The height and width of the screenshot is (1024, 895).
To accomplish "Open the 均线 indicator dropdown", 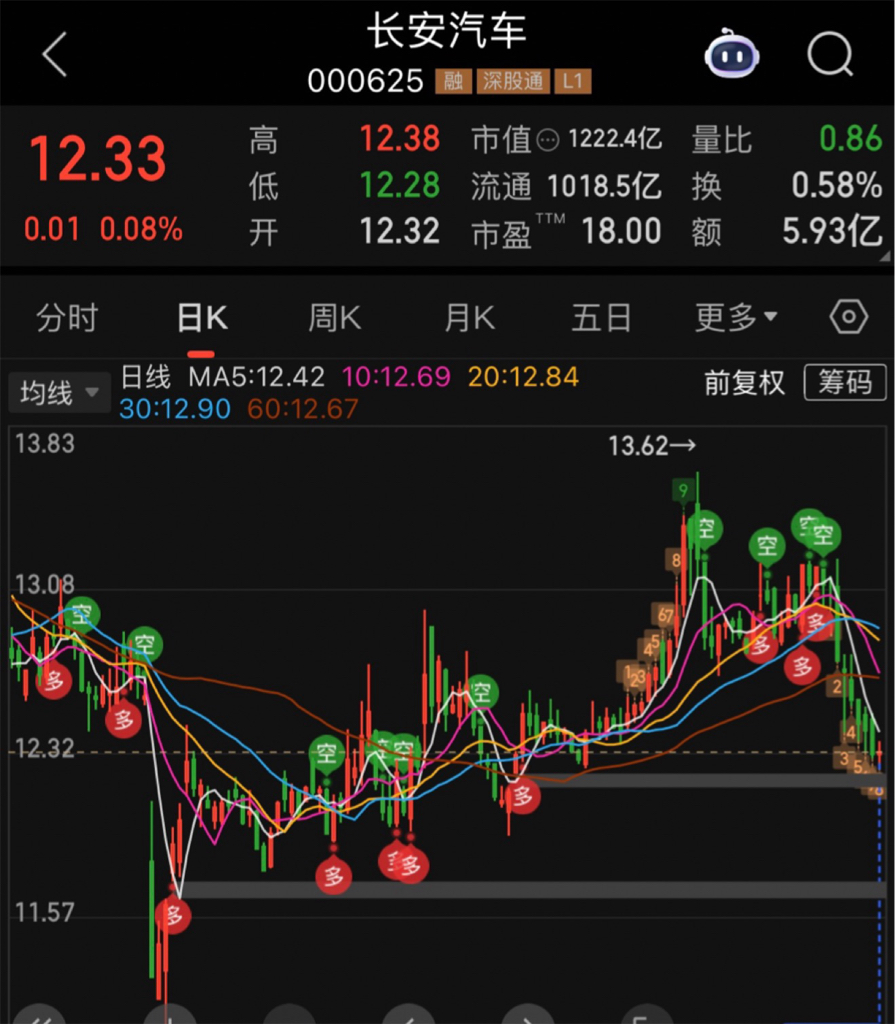I will coord(59,393).
